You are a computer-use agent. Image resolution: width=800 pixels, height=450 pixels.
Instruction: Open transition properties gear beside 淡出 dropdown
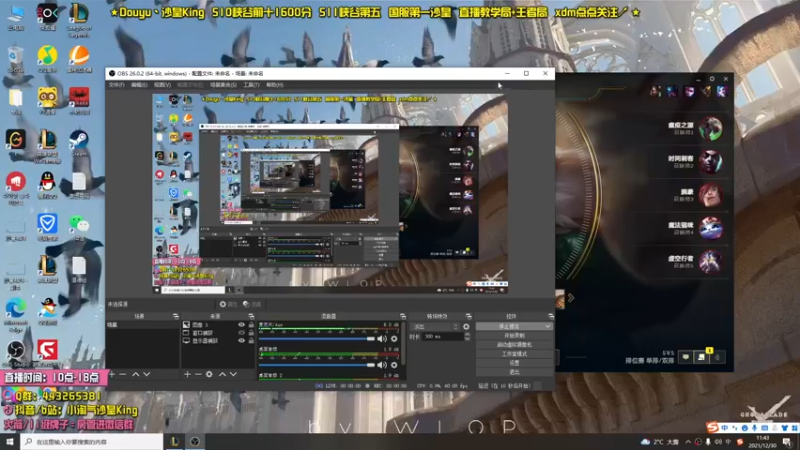466,327
